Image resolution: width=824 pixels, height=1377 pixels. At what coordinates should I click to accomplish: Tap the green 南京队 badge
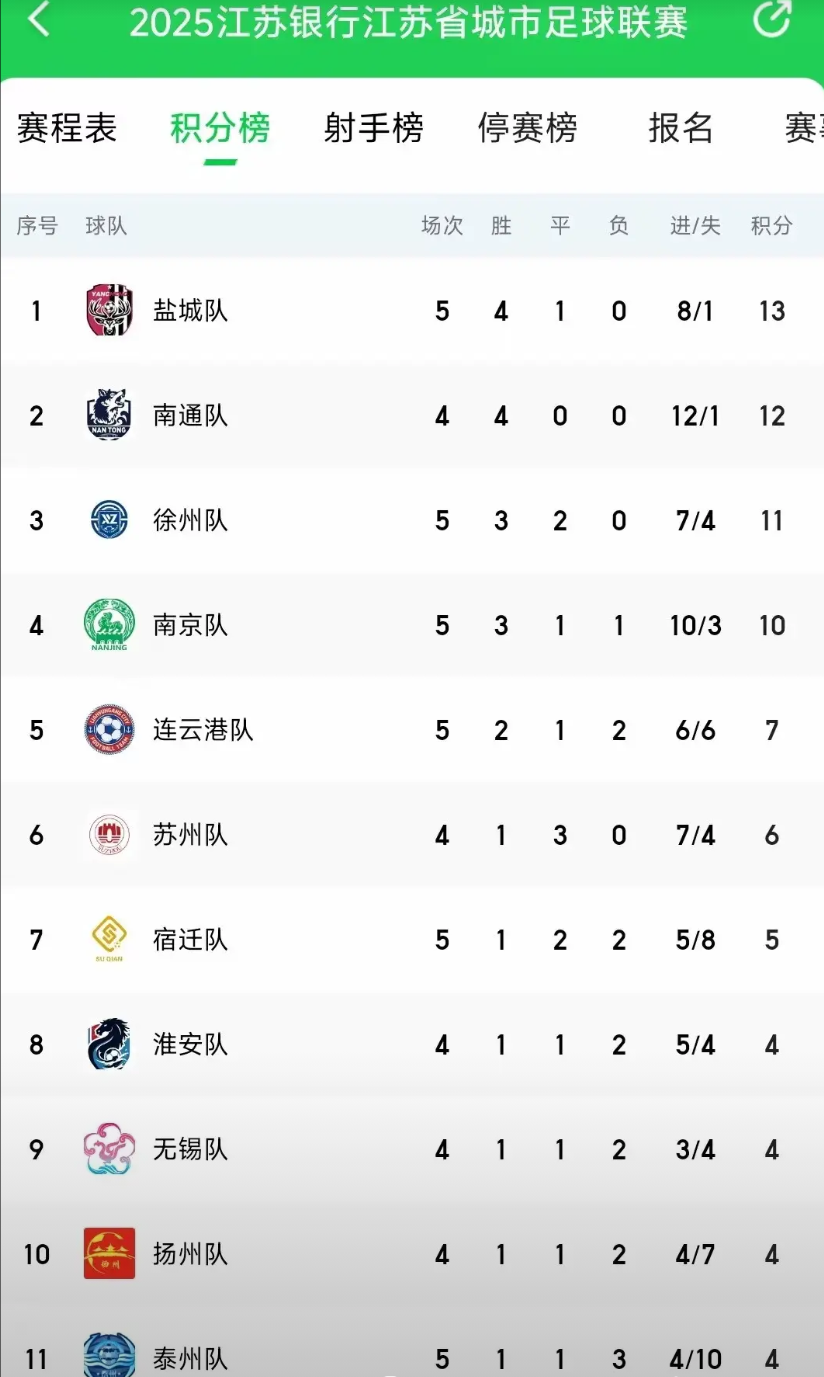coord(109,625)
